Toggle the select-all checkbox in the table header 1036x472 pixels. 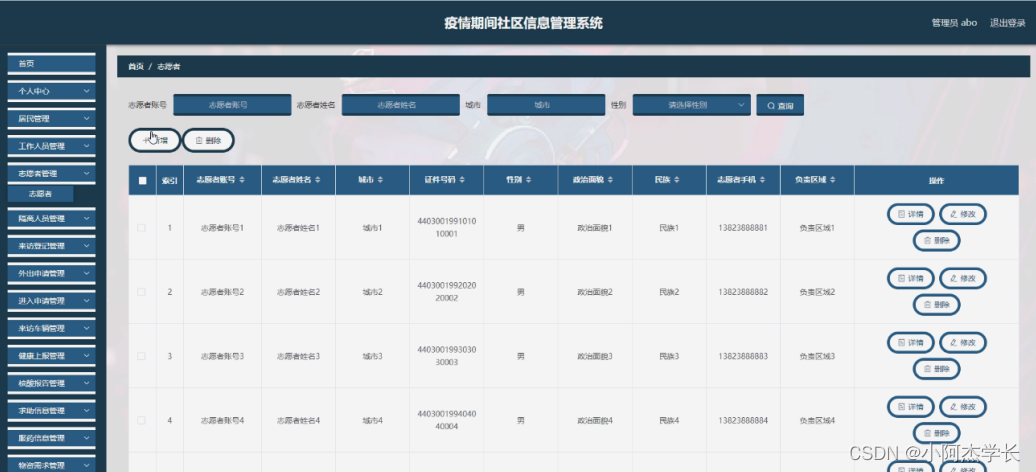coord(143,180)
